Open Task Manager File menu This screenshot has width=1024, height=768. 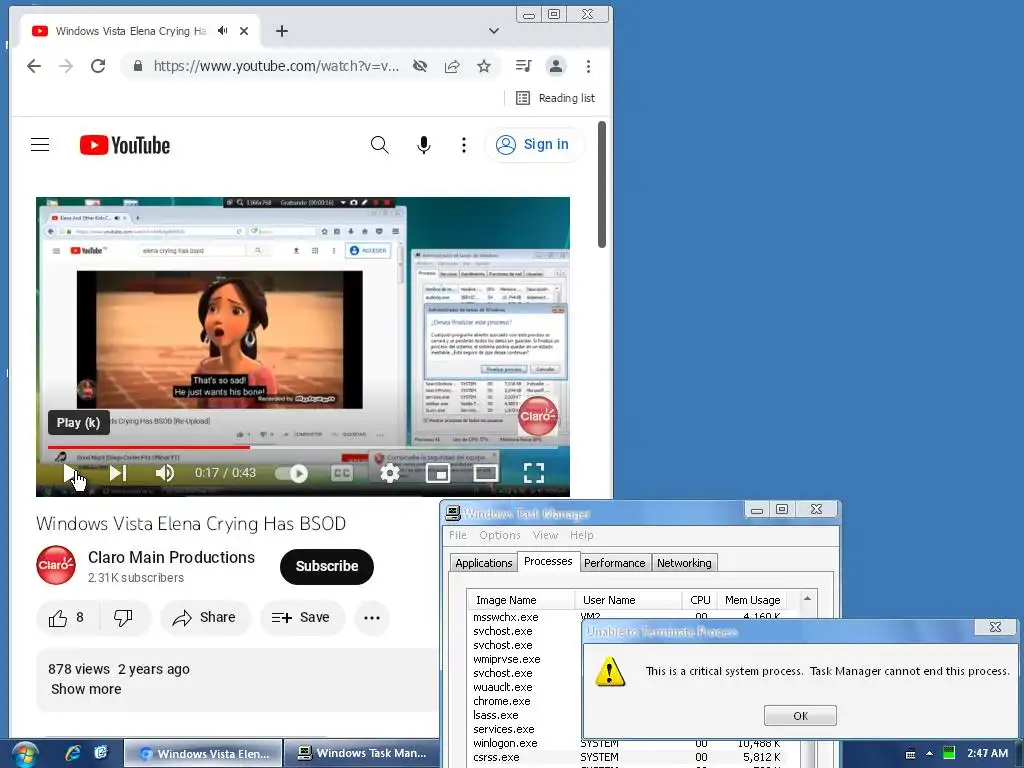click(458, 535)
